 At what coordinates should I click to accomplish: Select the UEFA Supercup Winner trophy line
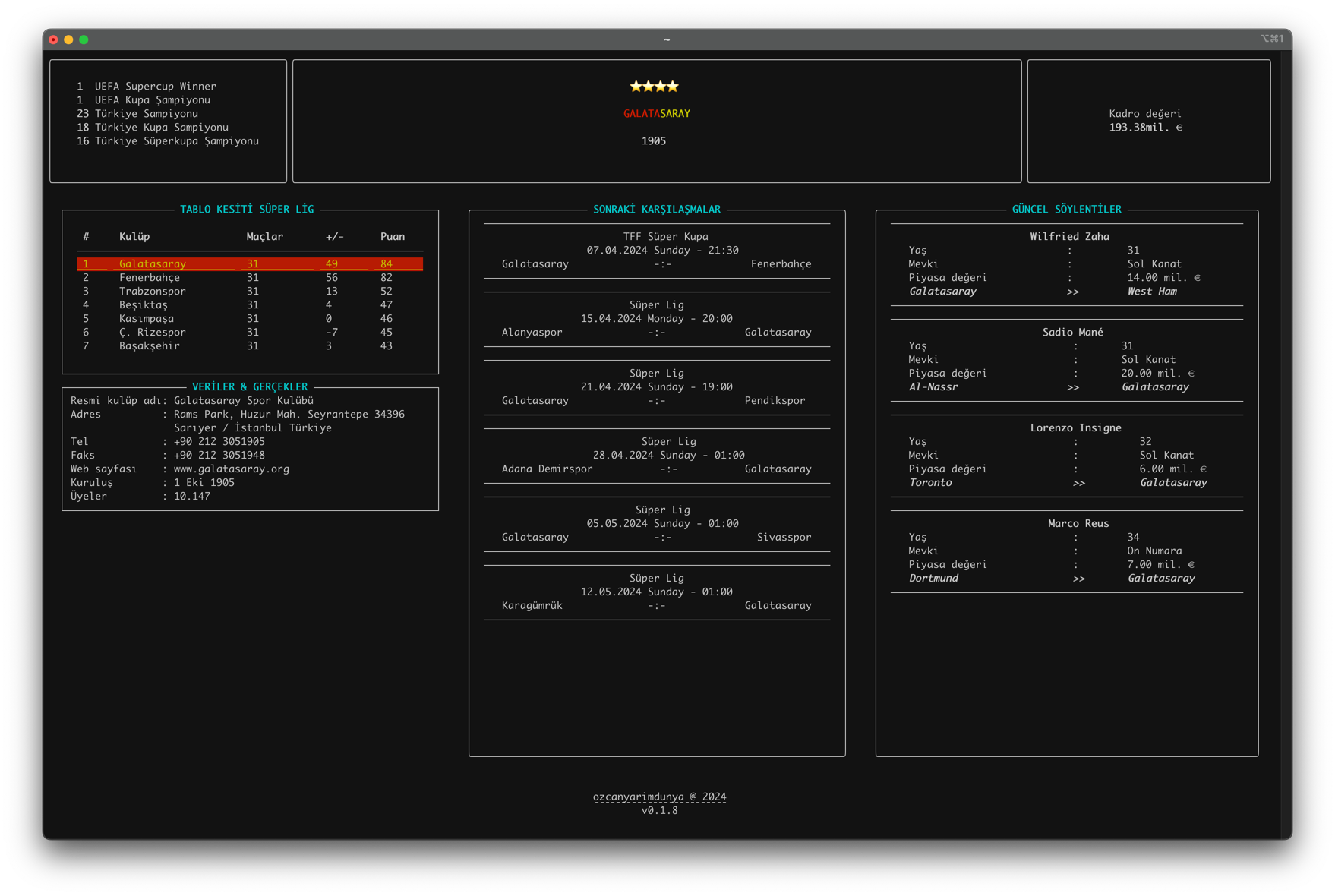tap(147, 86)
